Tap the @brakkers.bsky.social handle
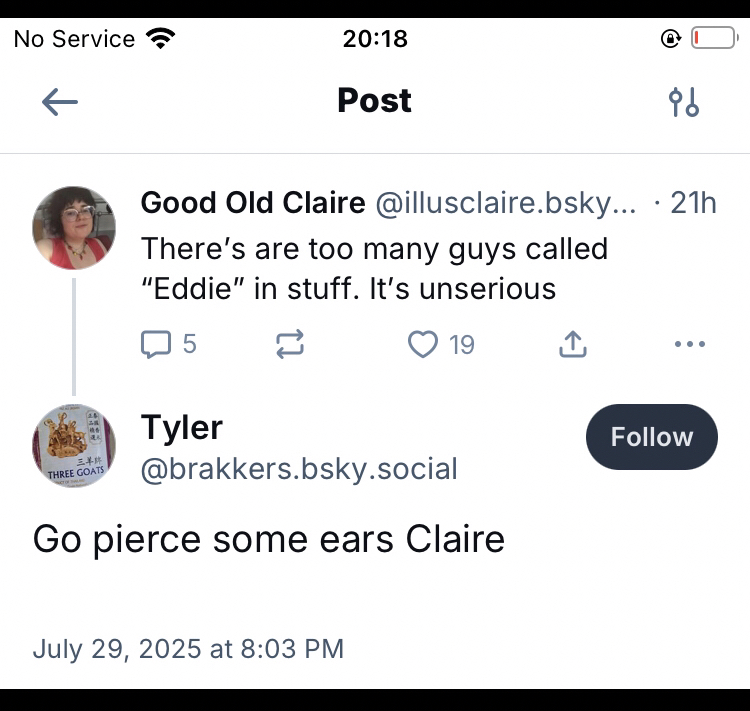The image size is (750, 711). click(299, 468)
